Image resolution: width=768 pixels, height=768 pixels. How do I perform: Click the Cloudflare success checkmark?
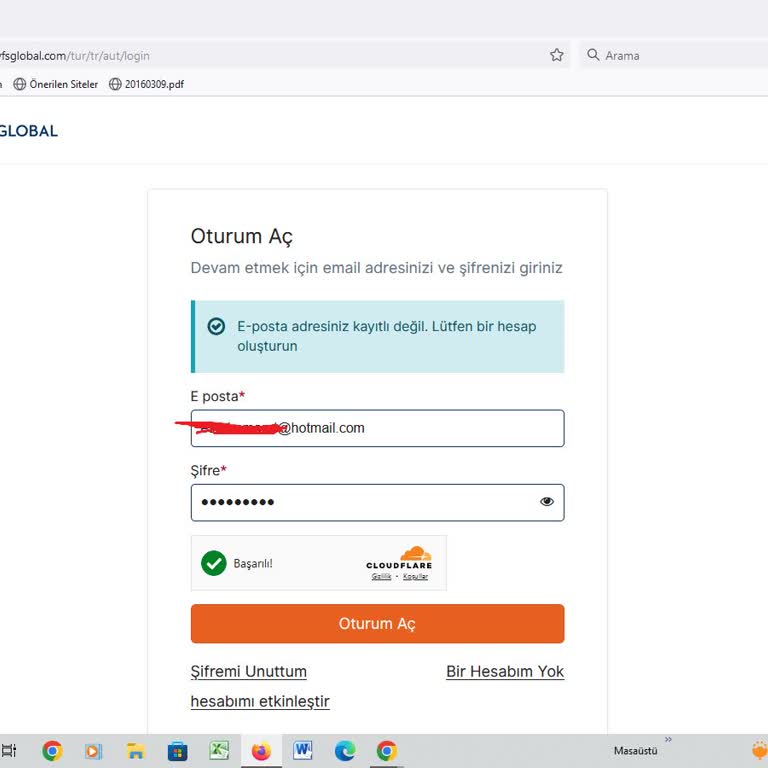[x=214, y=563]
